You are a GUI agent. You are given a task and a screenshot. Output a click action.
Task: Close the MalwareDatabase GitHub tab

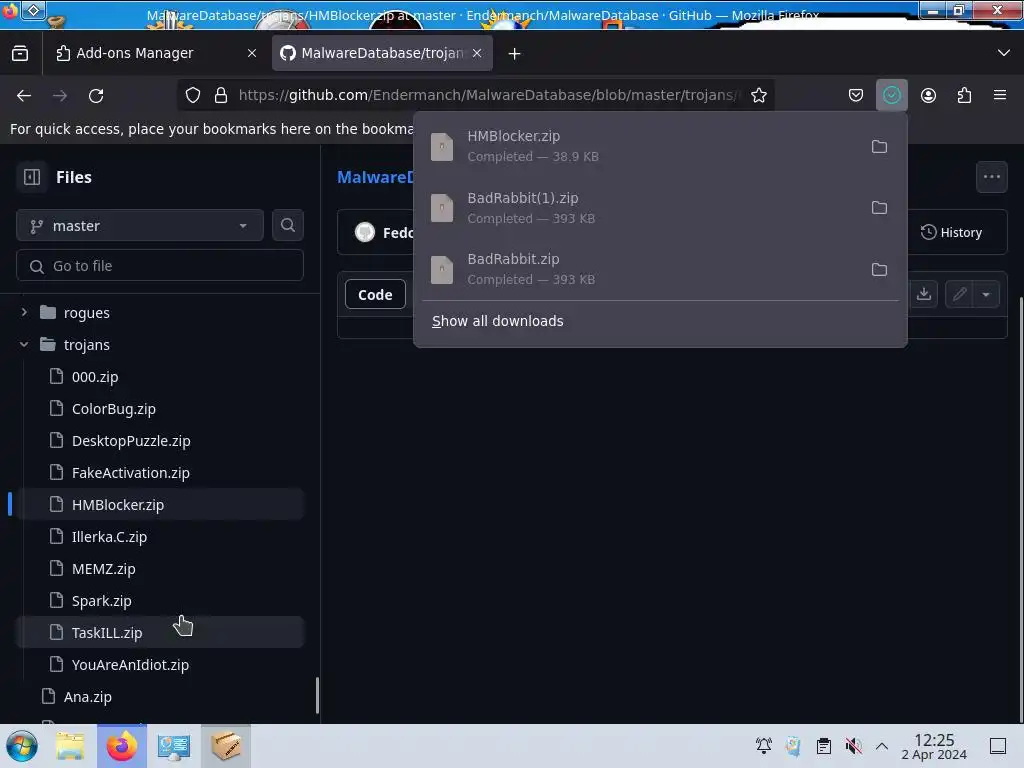click(x=477, y=53)
